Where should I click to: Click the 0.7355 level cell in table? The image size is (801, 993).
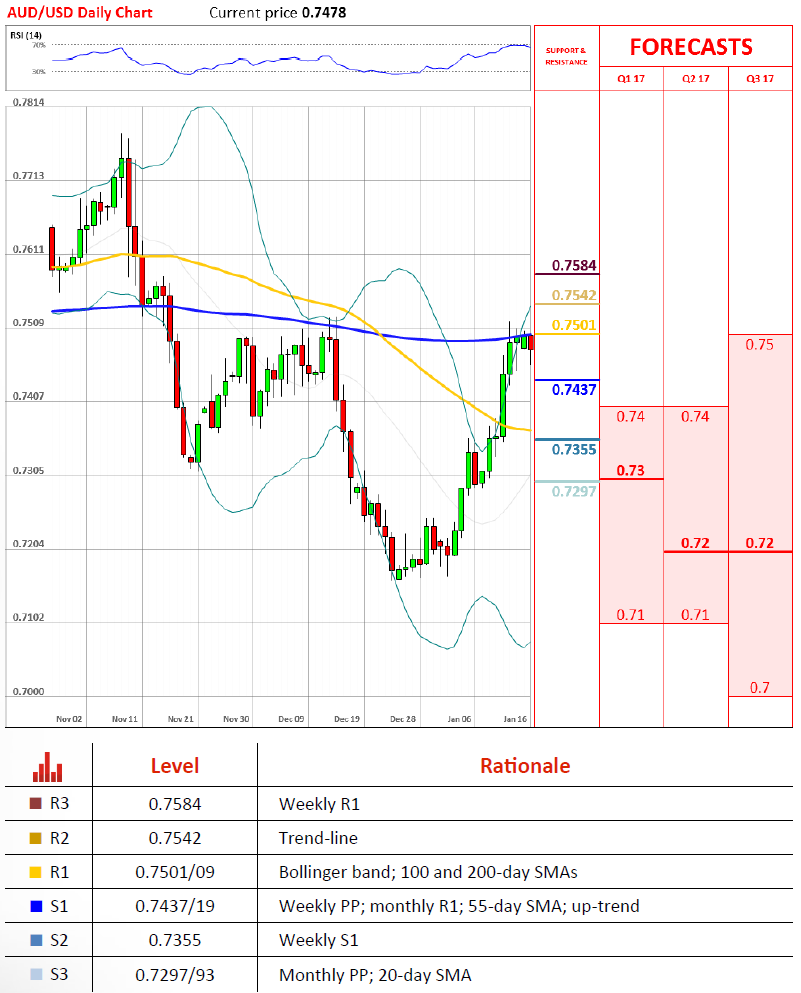(x=175, y=941)
